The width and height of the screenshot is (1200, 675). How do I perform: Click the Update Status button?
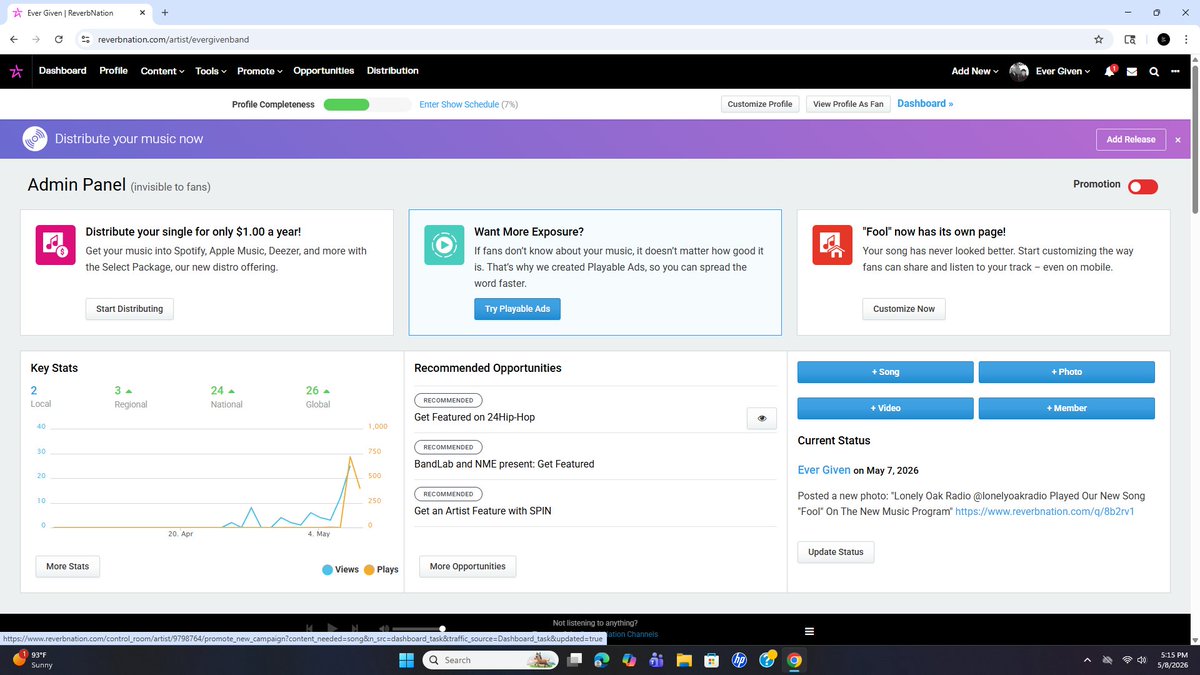click(836, 552)
